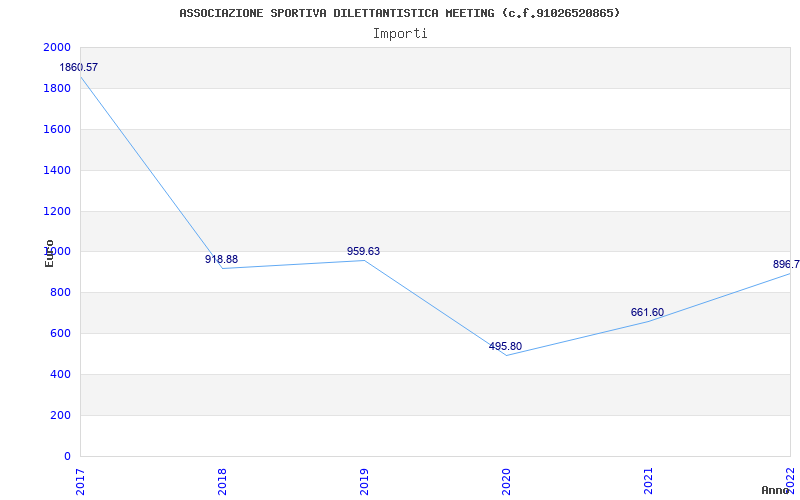Click the 1800 y-axis value

(57, 88)
